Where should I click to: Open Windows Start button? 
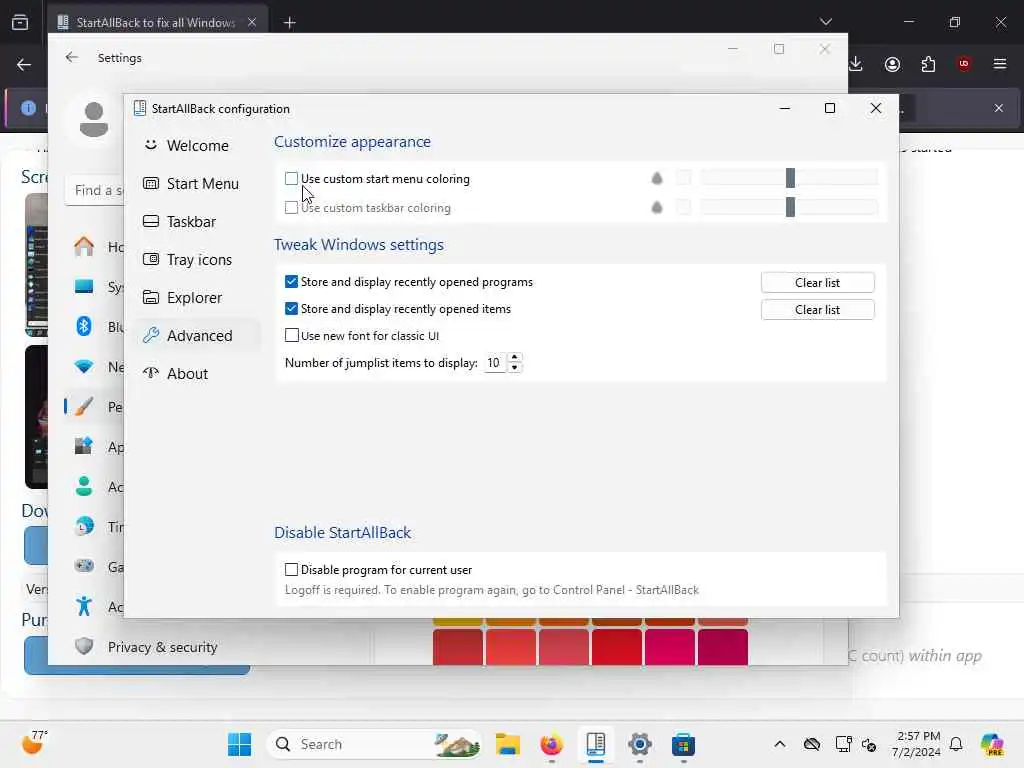240,744
